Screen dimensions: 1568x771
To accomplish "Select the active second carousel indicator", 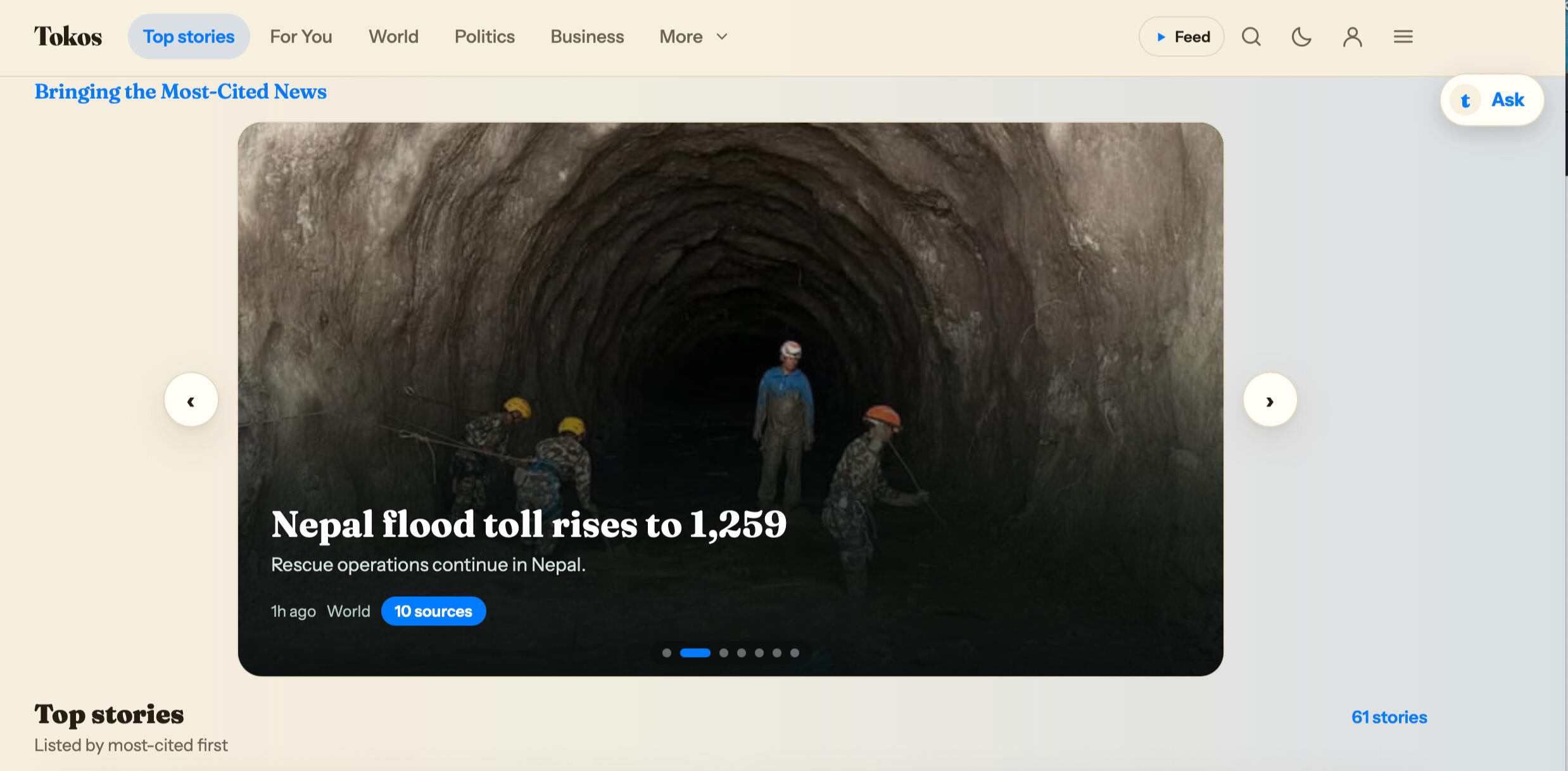I will (695, 653).
